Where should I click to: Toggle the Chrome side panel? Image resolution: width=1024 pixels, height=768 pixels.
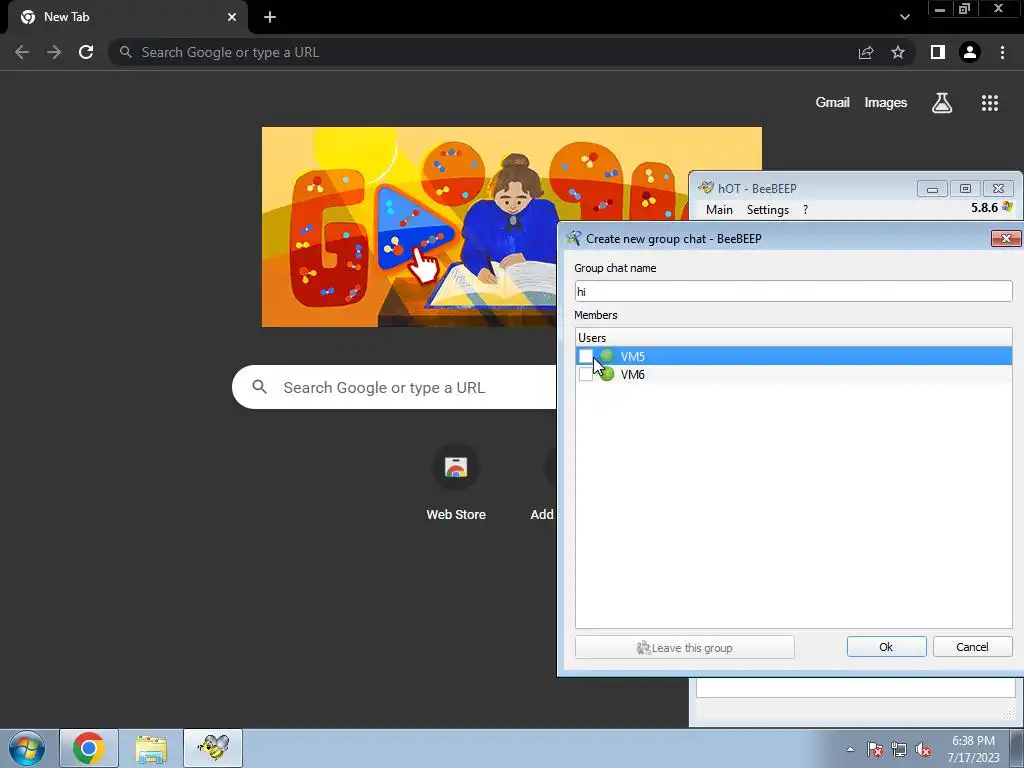938,52
